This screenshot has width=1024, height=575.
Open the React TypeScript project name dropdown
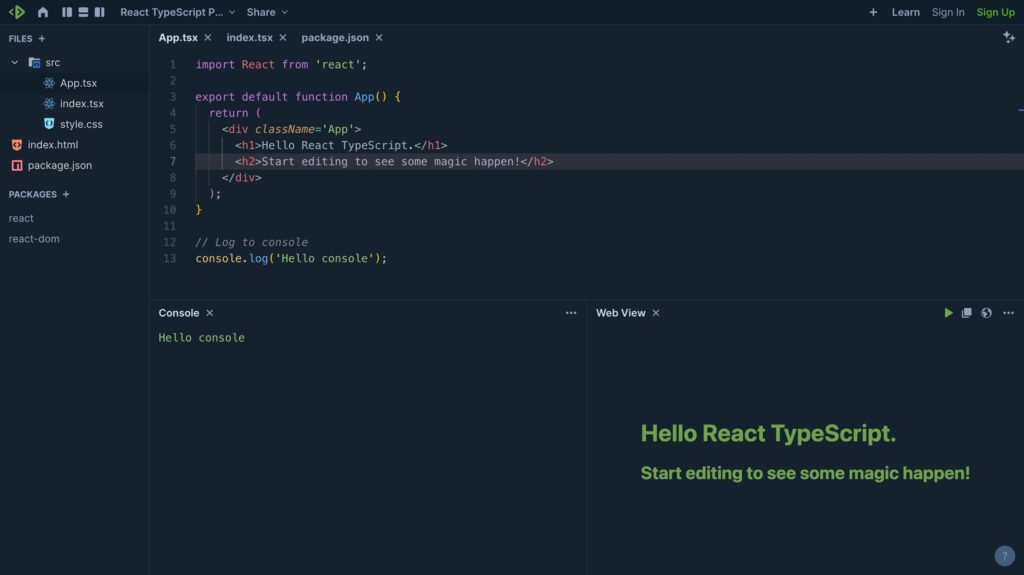(177, 12)
